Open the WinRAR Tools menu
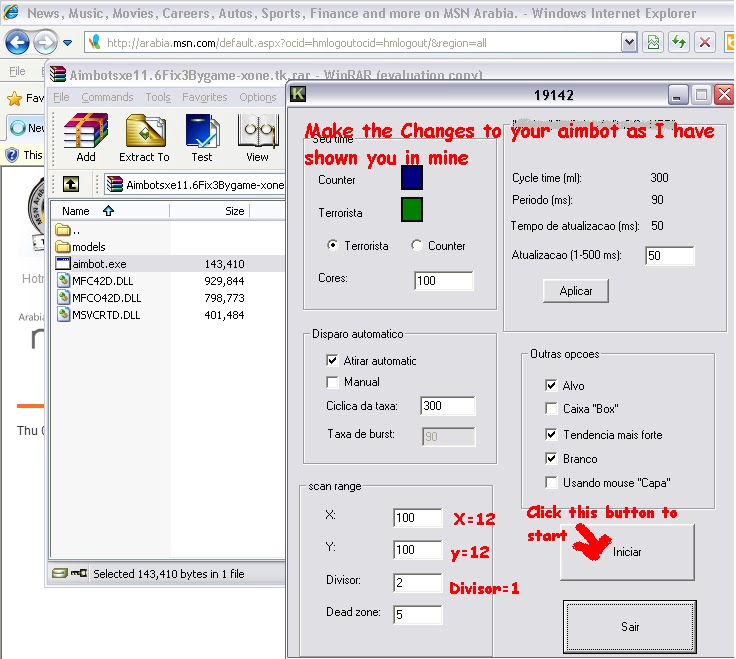736x659 pixels. tap(158, 97)
